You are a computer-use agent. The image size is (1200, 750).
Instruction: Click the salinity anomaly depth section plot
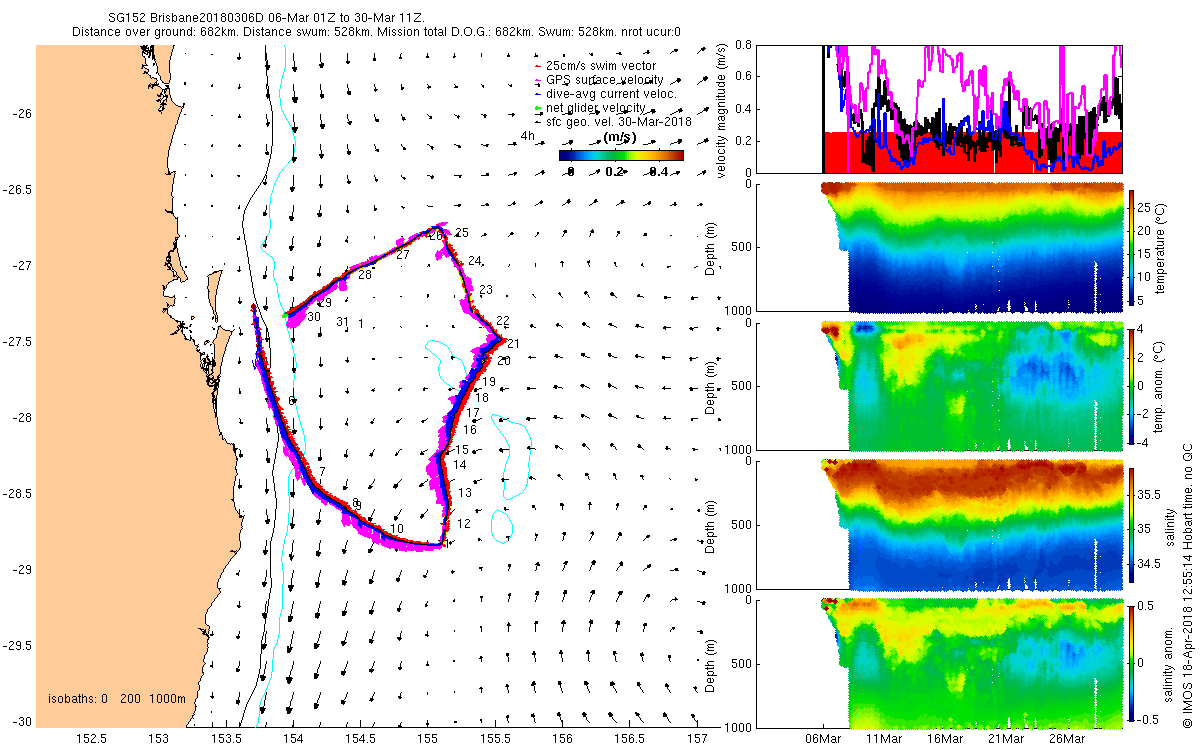point(940,662)
